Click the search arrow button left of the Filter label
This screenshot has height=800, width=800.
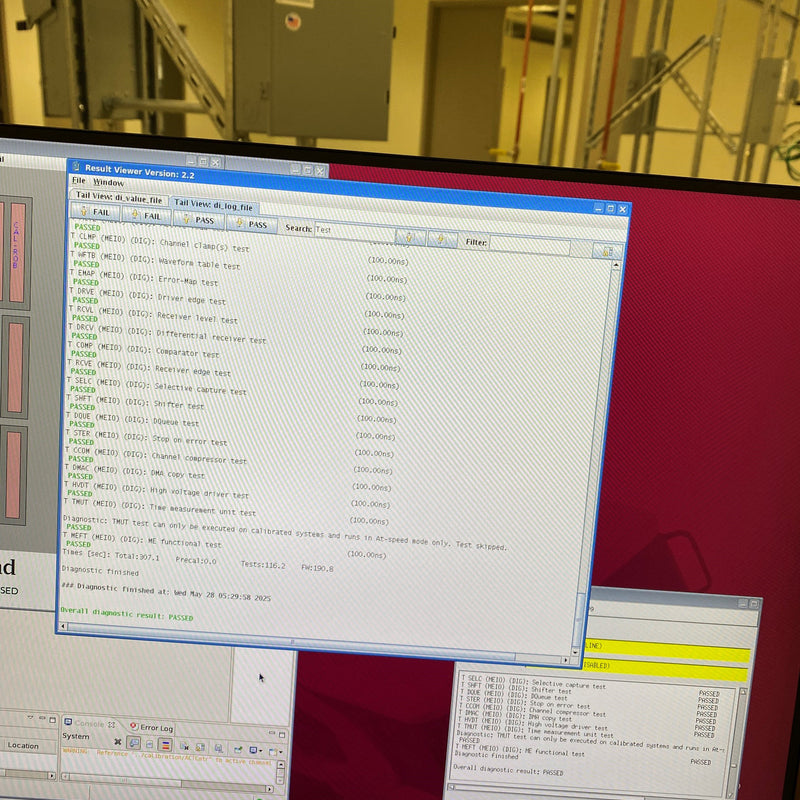coord(442,239)
